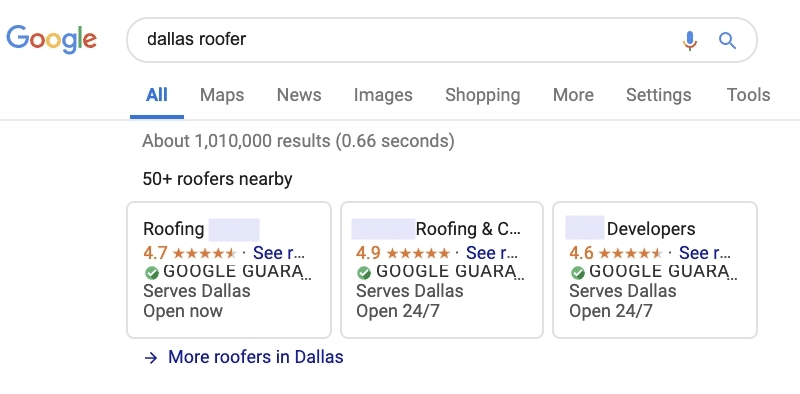Click green Google Guaranteed badge on first card

click(152, 273)
